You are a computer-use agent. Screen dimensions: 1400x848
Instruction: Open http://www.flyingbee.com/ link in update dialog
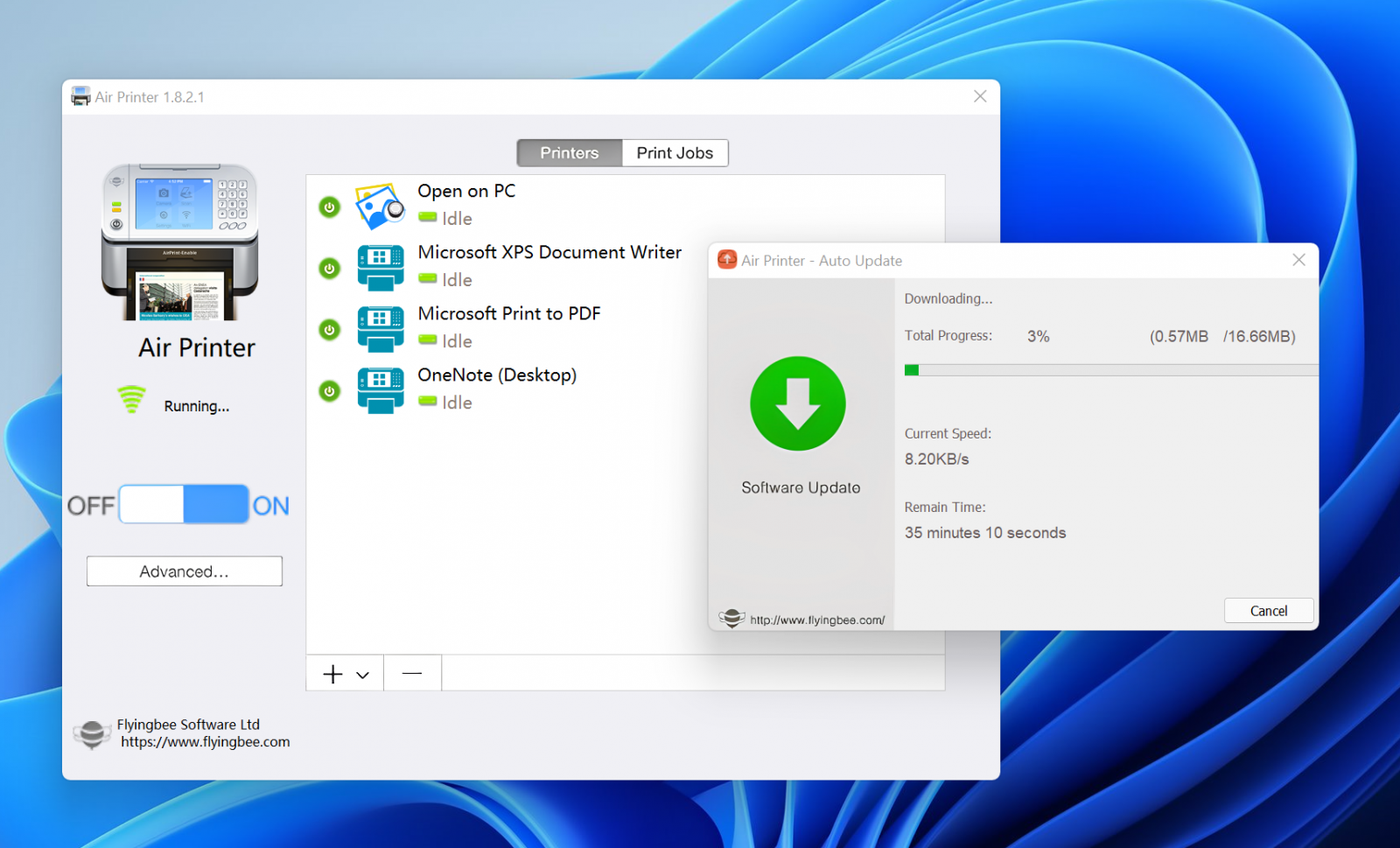pyautogui.click(x=817, y=620)
